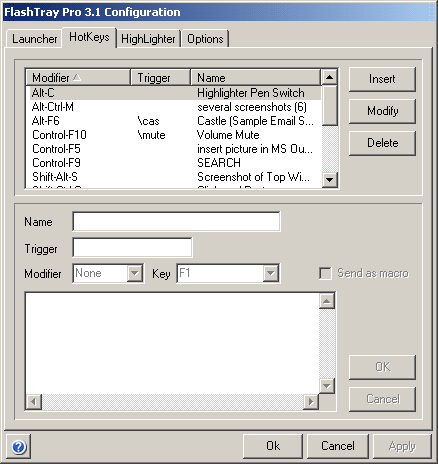This screenshot has width=438, height=464.
Task: Select the HotKeys tab
Action: click(89, 37)
